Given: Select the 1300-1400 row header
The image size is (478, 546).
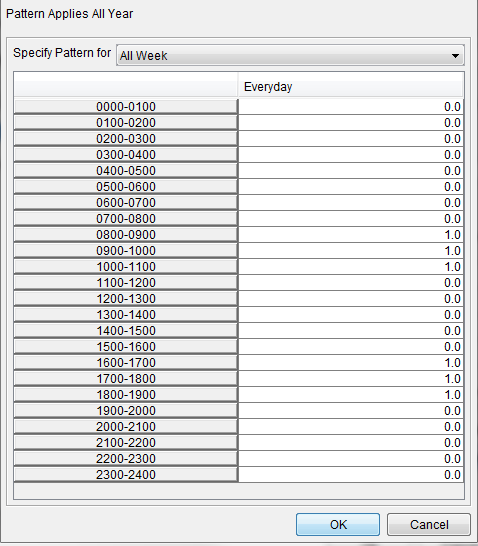Looking at the screenshot, I should 126,315.
